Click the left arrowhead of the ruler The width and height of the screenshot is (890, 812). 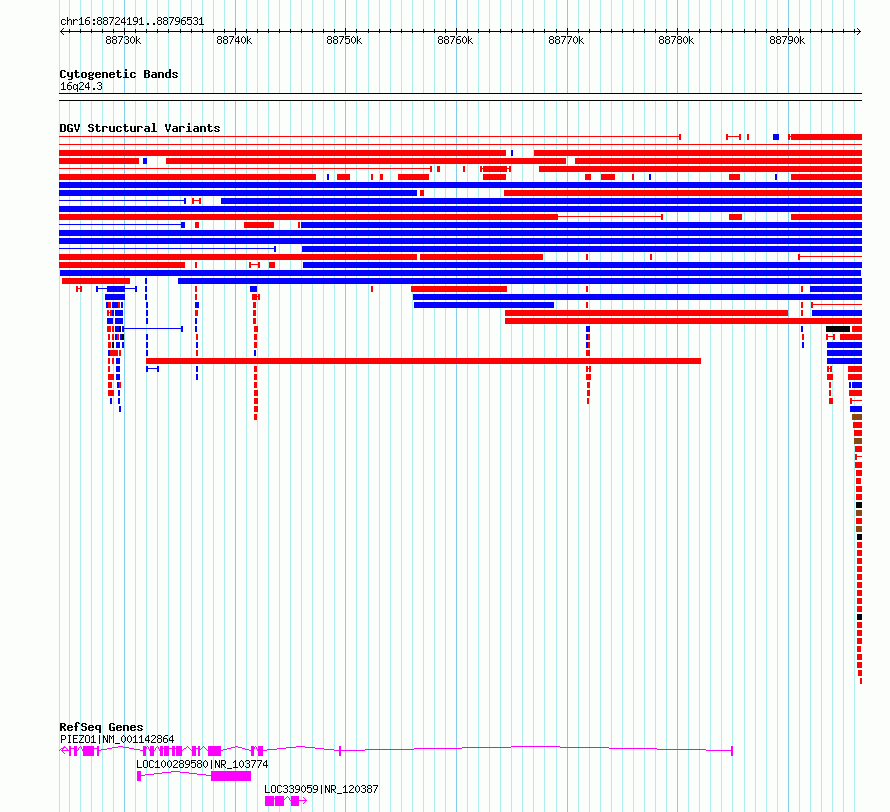pyautogui.click(x=62, y=32)
